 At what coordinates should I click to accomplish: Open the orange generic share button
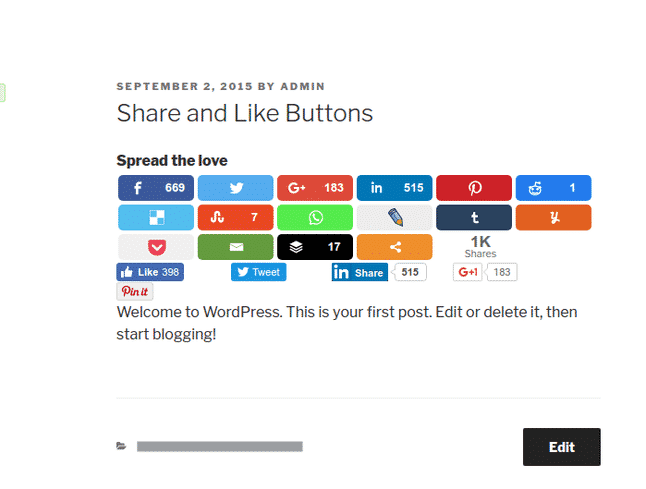point(394,246)
